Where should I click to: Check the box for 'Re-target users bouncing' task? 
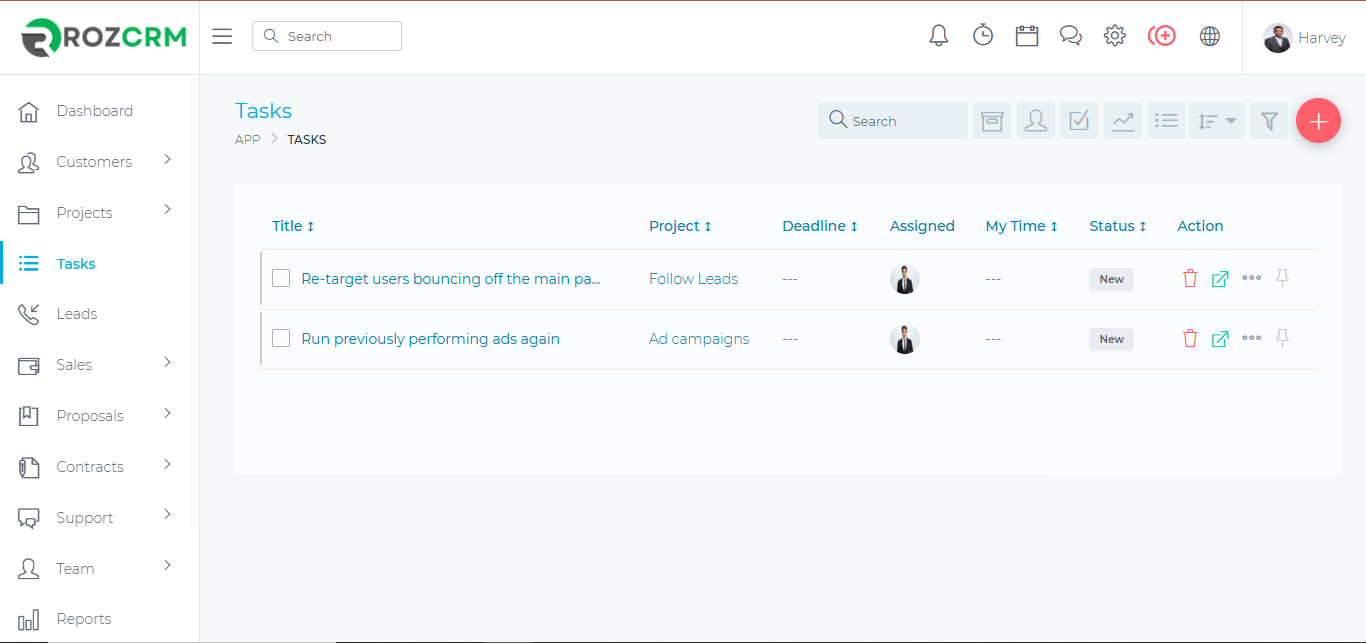tap(281, 279)
